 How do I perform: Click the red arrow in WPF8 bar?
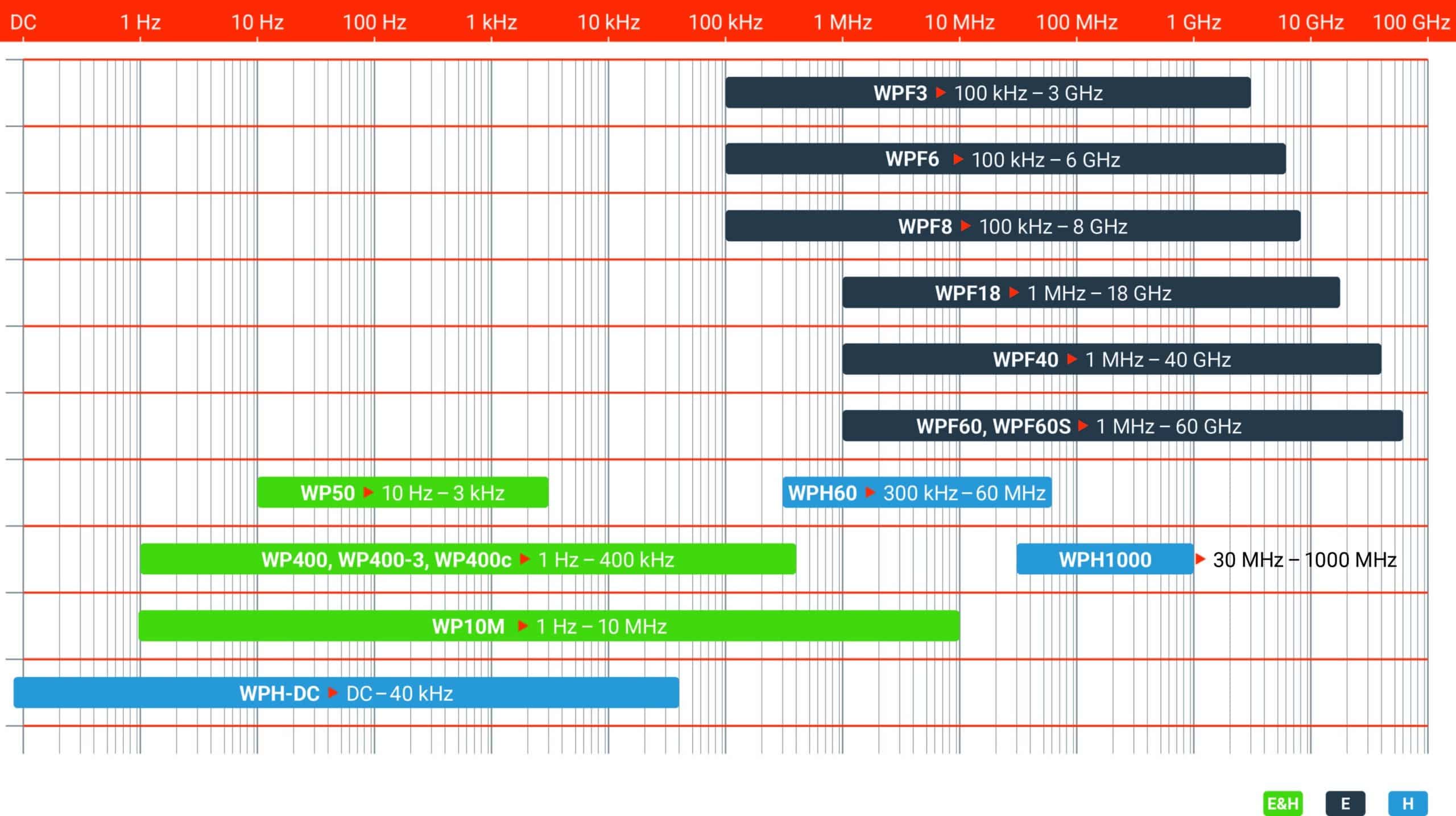pyautogui.click(x=966, y=226)
